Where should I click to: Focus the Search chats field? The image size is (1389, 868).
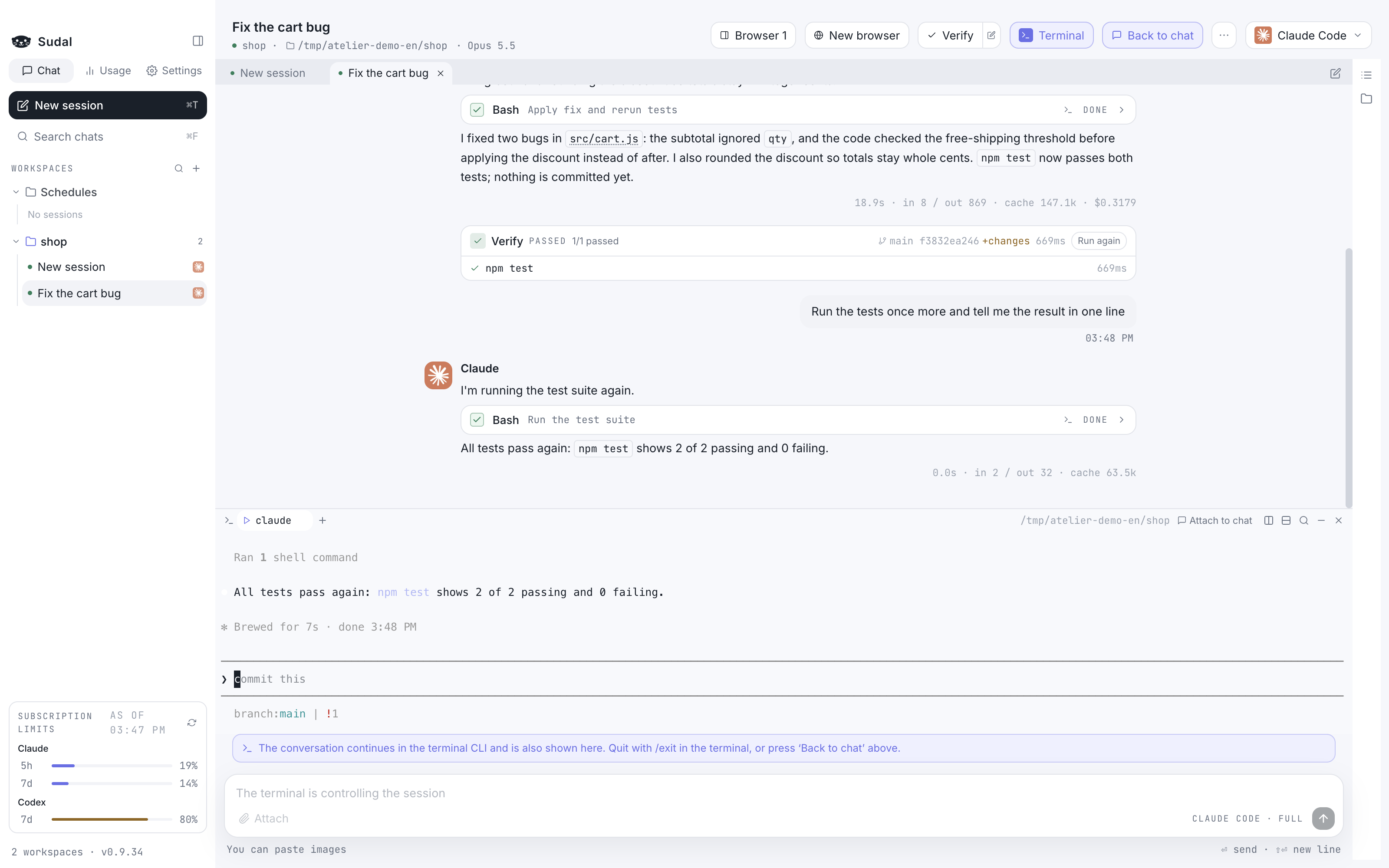coord(108,137)
